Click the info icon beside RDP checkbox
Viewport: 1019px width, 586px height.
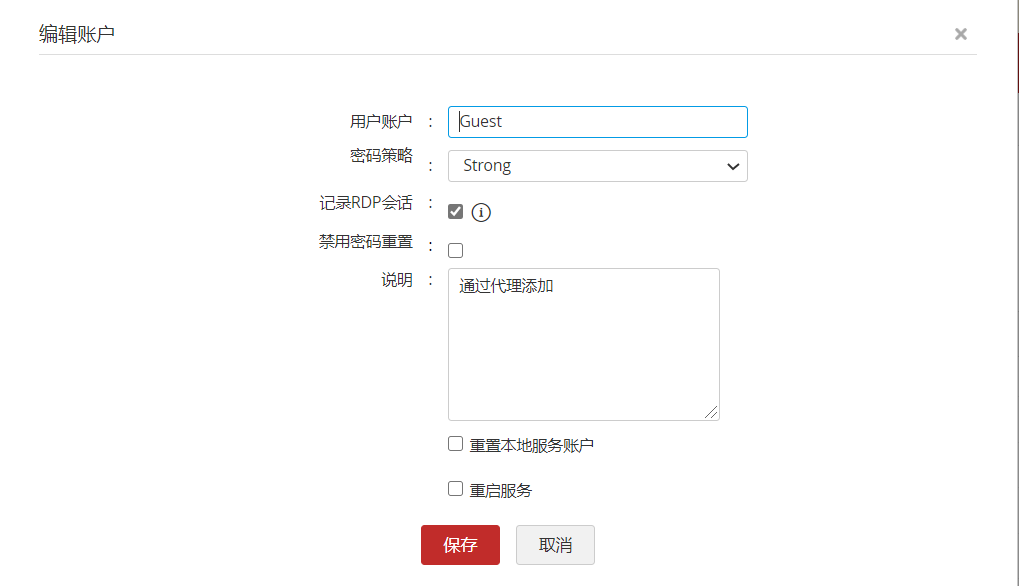pos(482,212)
